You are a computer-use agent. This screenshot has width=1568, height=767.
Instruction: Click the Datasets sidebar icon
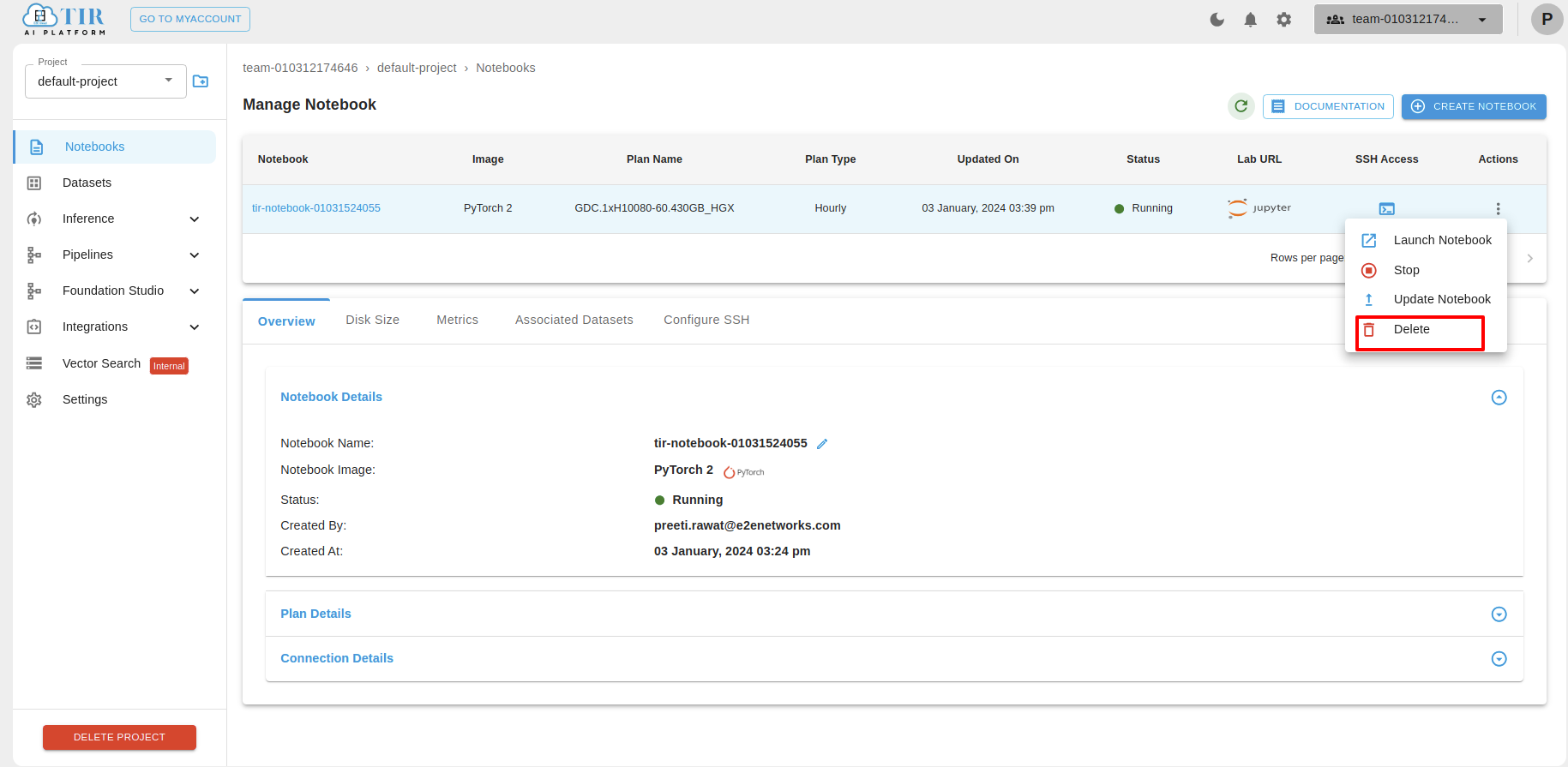tap(34, 183)
